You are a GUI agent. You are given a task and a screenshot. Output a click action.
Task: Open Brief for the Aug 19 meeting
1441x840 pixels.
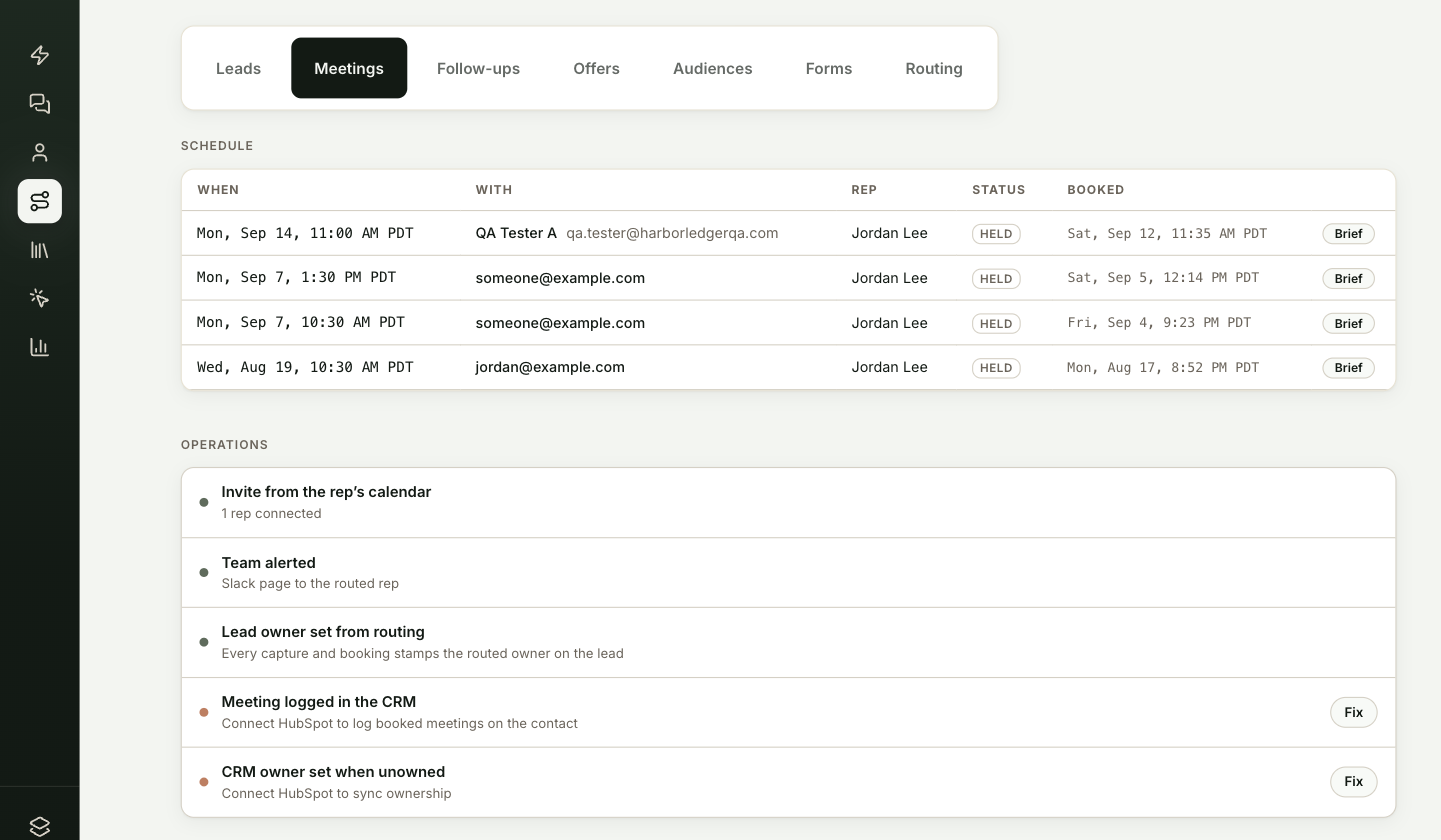(1348, 367)
